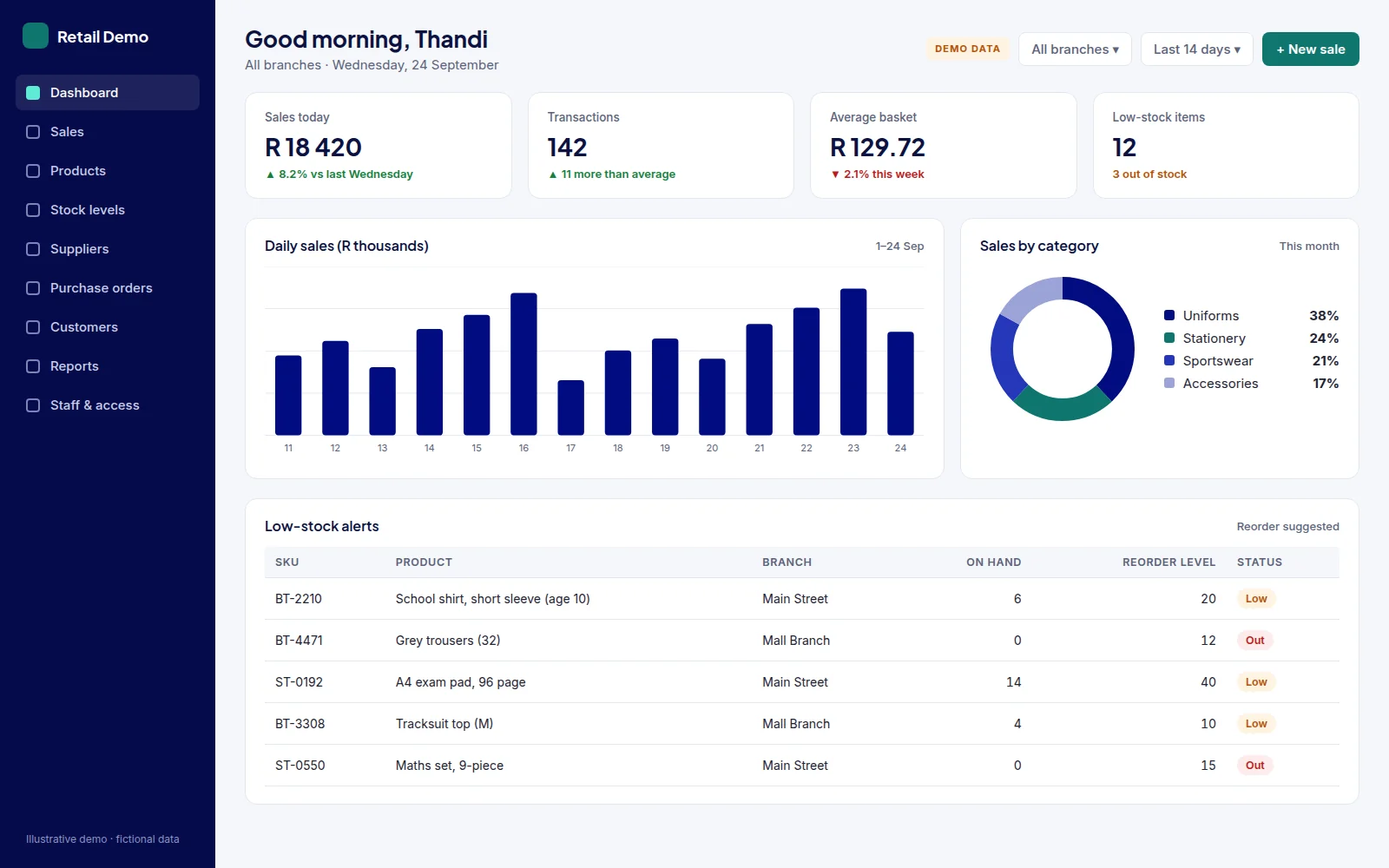Click the Suppliers sidebar icon
Viewport: 1389px width, 868px height.
(x=33, y=249)
